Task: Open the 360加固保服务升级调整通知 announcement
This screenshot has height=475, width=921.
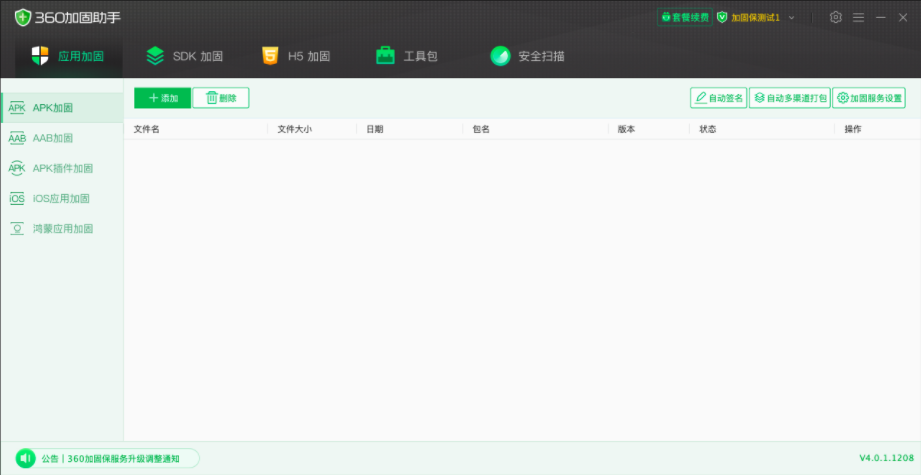Action: [x=110, y=458]
